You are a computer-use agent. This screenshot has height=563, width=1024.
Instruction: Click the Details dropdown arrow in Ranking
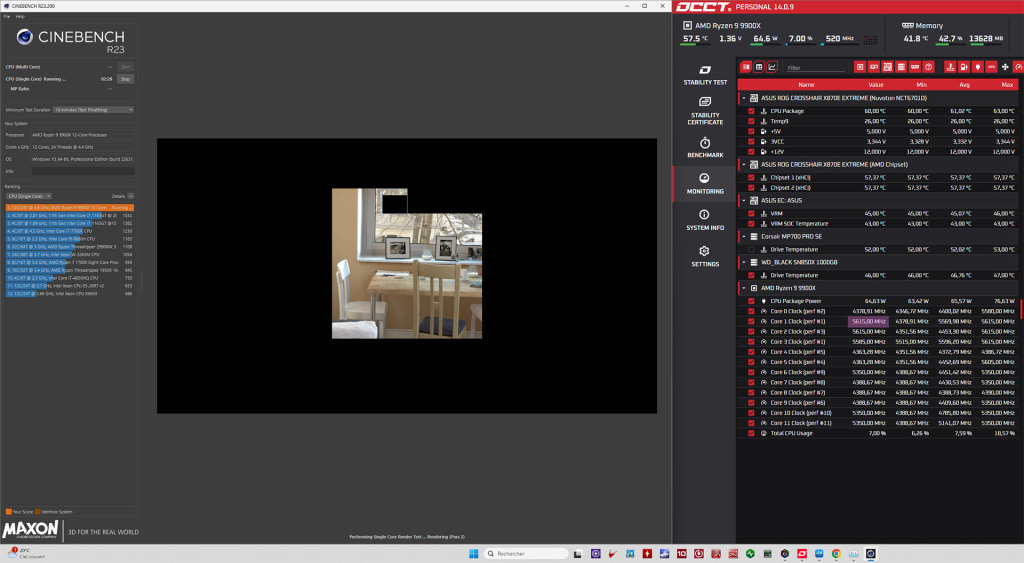(x=131, y=196)
